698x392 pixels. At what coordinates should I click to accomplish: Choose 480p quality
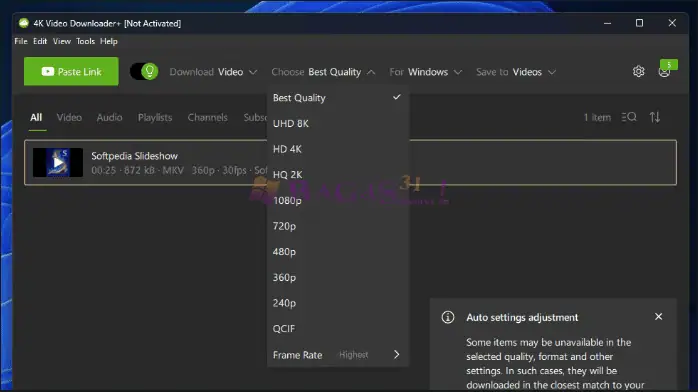coord(337,251)
